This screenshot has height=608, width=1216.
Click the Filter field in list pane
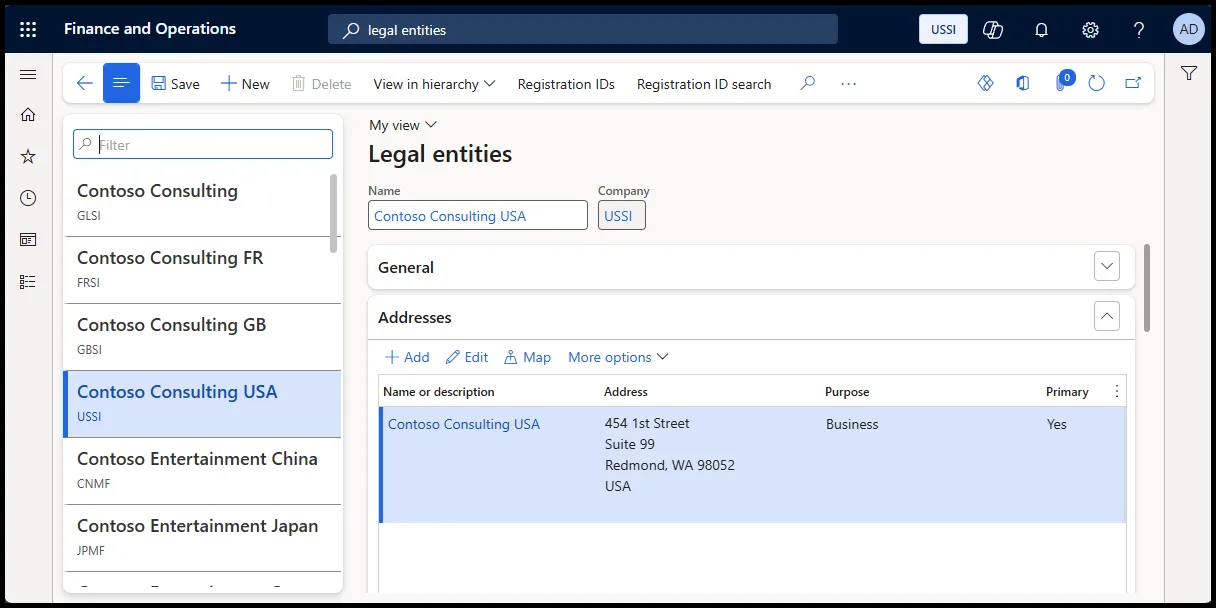[203, 144]
